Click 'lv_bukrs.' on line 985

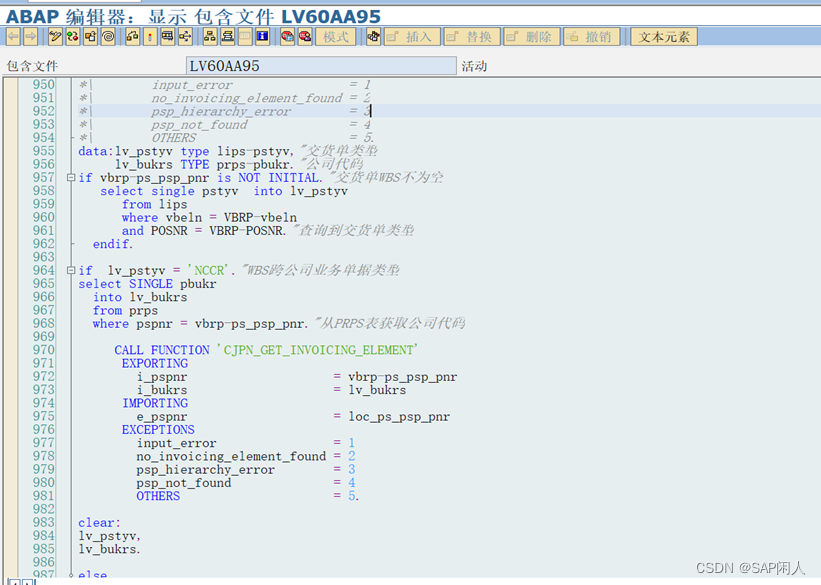(109, 549)
